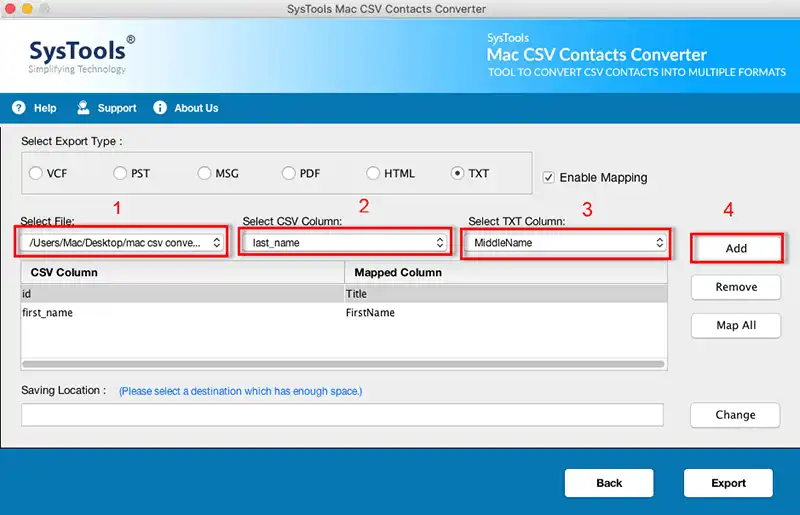Click the Support person icon
The width and height of the screenshot is (800, 515).
tap(83, 108)
